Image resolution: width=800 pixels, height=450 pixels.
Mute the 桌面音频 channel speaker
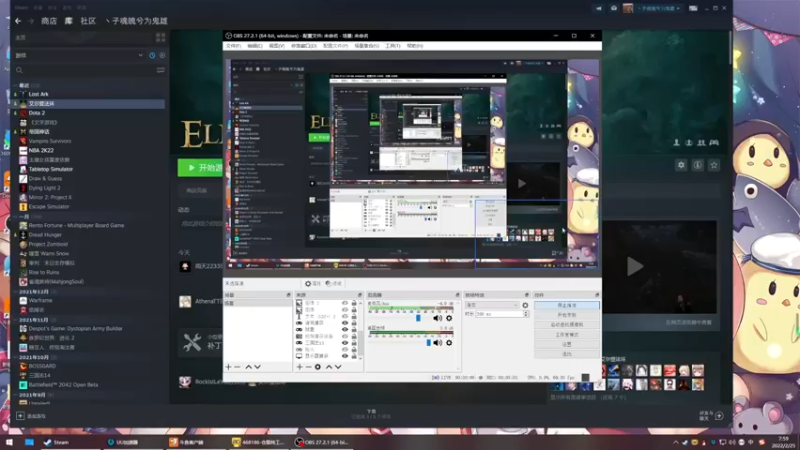tap(437, 343)
